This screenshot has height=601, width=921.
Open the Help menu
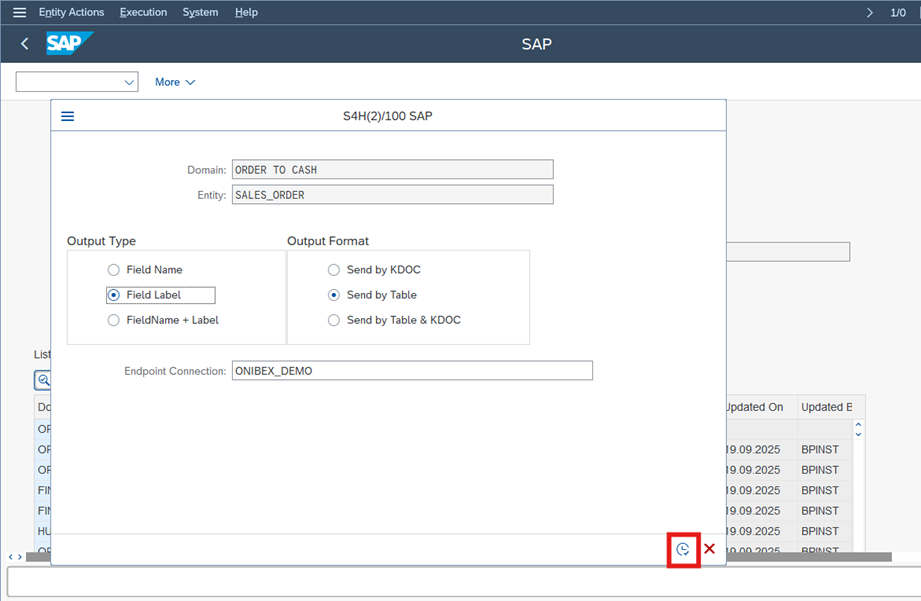click(246, 12)
